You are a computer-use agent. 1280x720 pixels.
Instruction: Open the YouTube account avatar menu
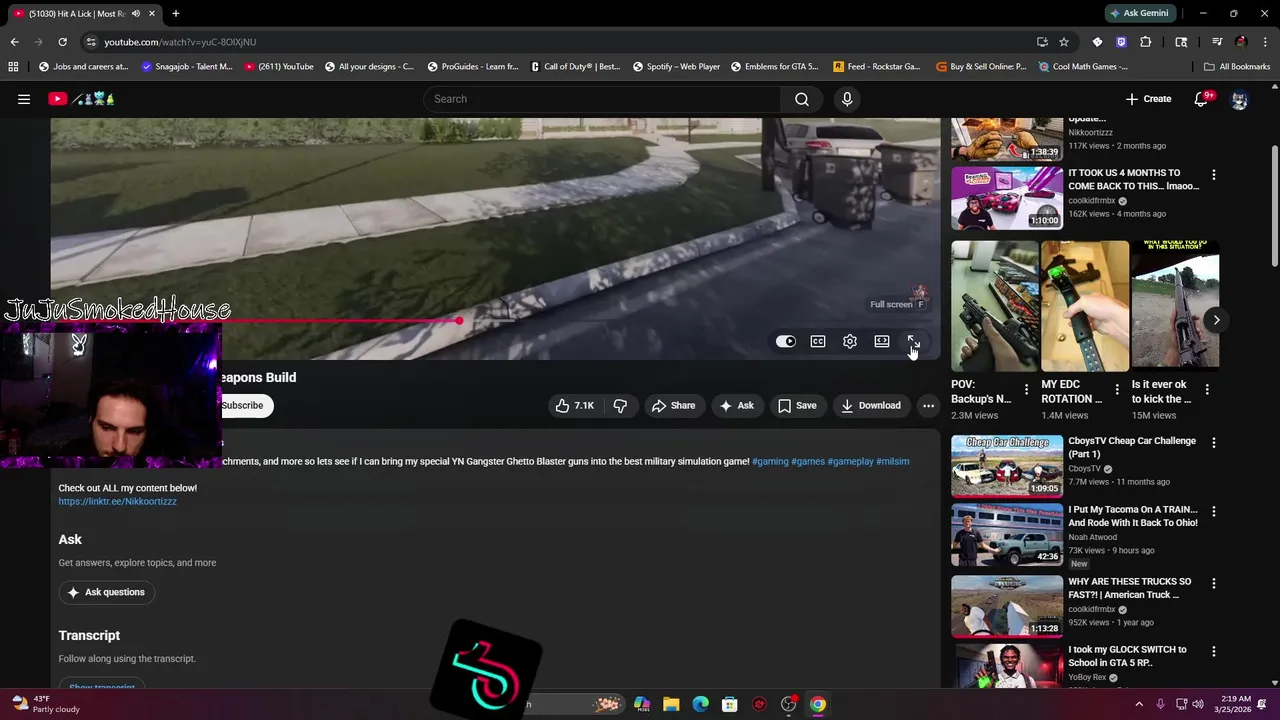tap(1239, 99)
